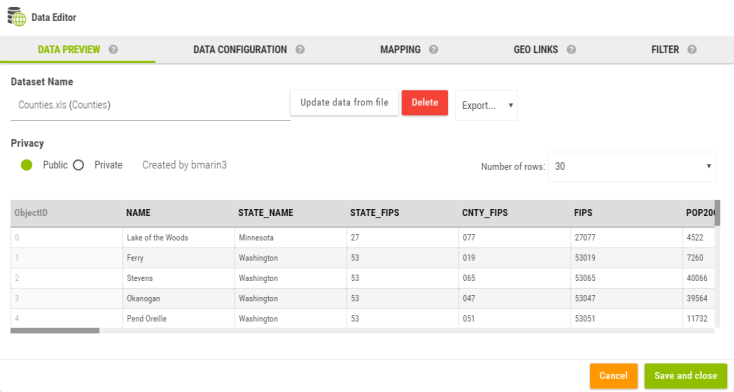Click the table's horizontal scrollbar thumb

pos(55,331)
